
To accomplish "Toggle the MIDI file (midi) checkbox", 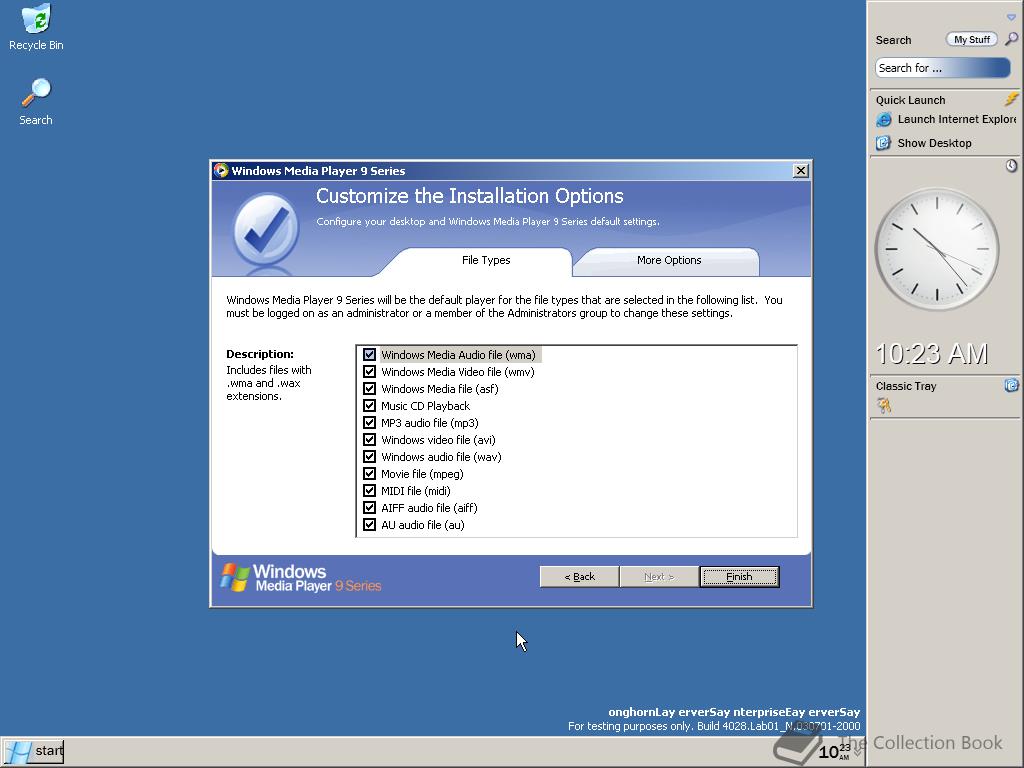I will pyautogui.click(x=370, y=490).
